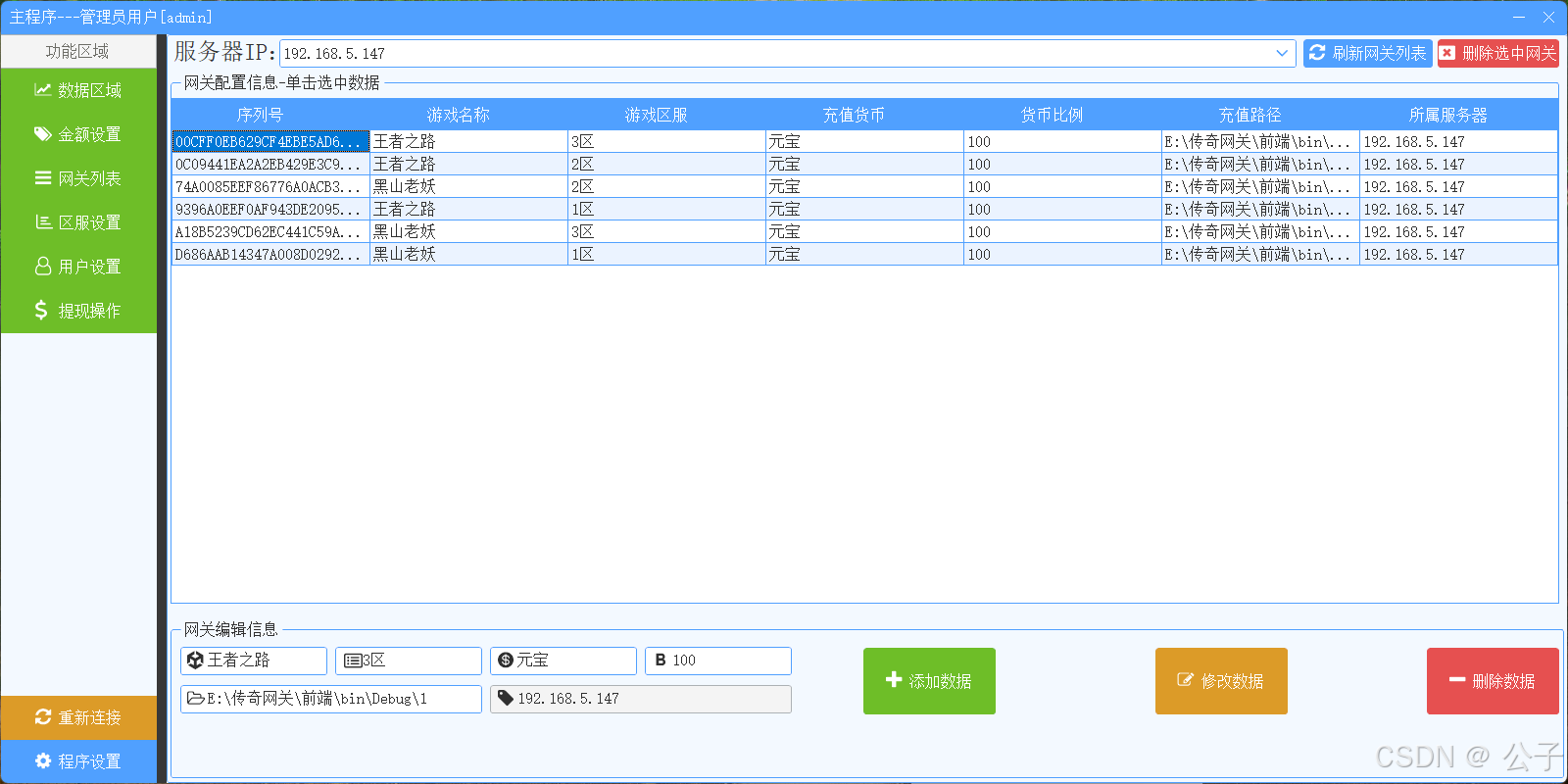The image size is (1568, 784).
Task: Click the list icon in zone field
Action: [353, 661]
